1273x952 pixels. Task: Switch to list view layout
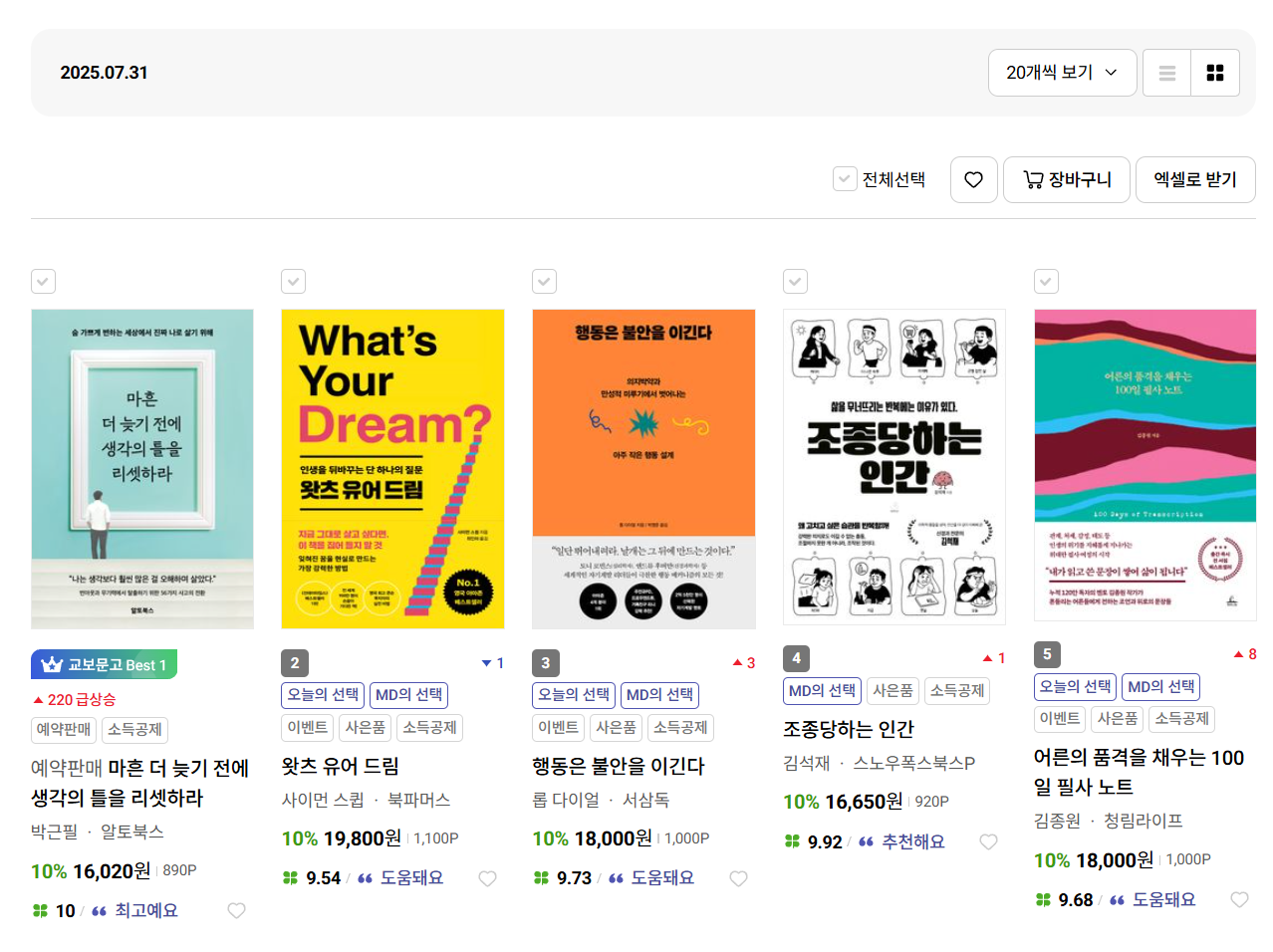pyautogui.click(x=1165, y=72)
